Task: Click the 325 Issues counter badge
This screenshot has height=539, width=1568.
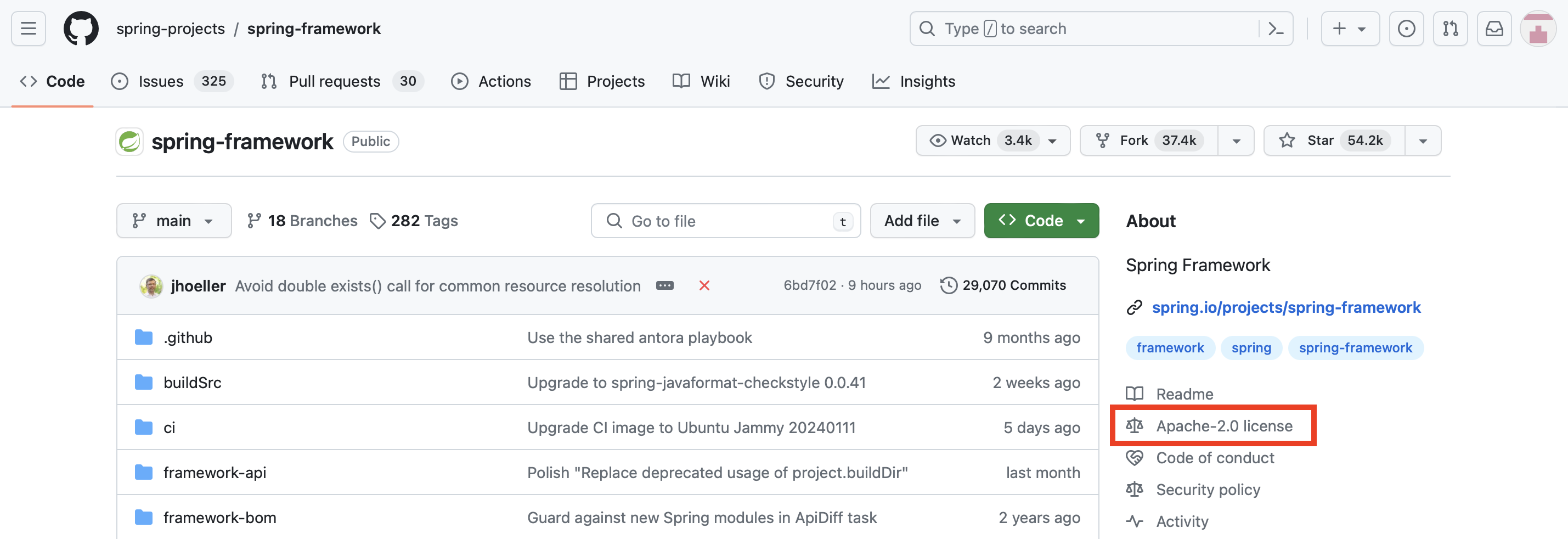Action: click(213, 82)
